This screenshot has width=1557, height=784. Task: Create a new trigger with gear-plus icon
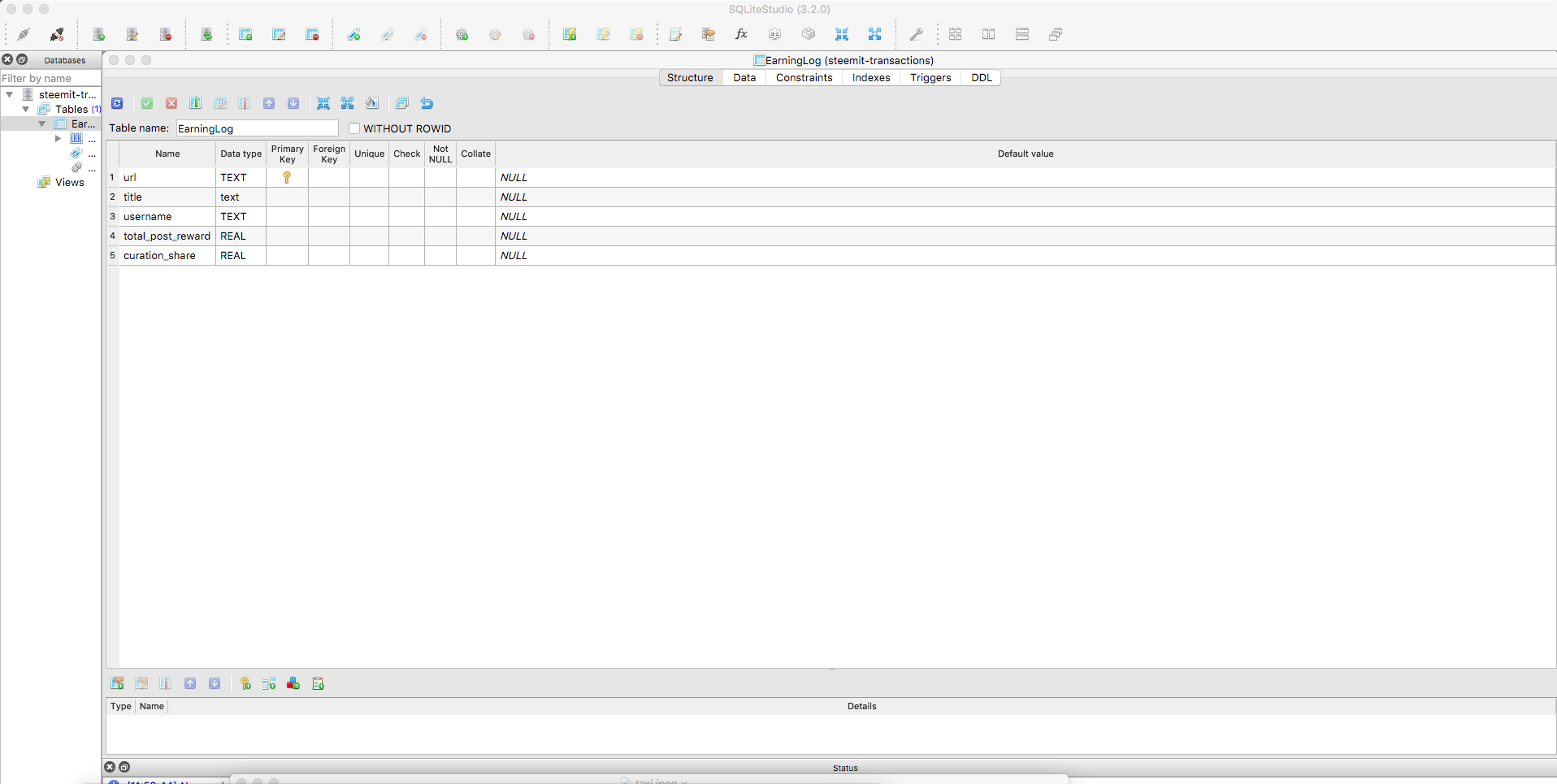[462, 34]
